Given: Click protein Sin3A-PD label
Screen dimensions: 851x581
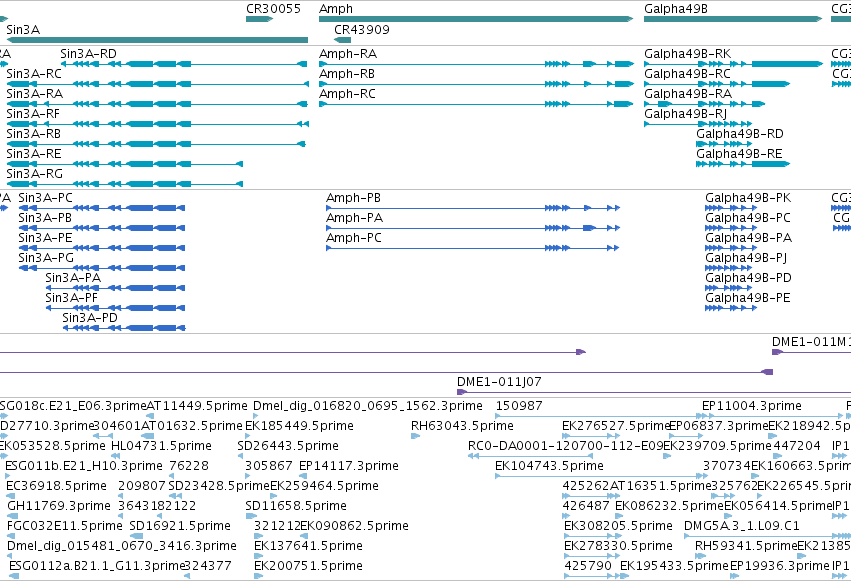Looking at the screenshot, I should [x=90, y=318].
